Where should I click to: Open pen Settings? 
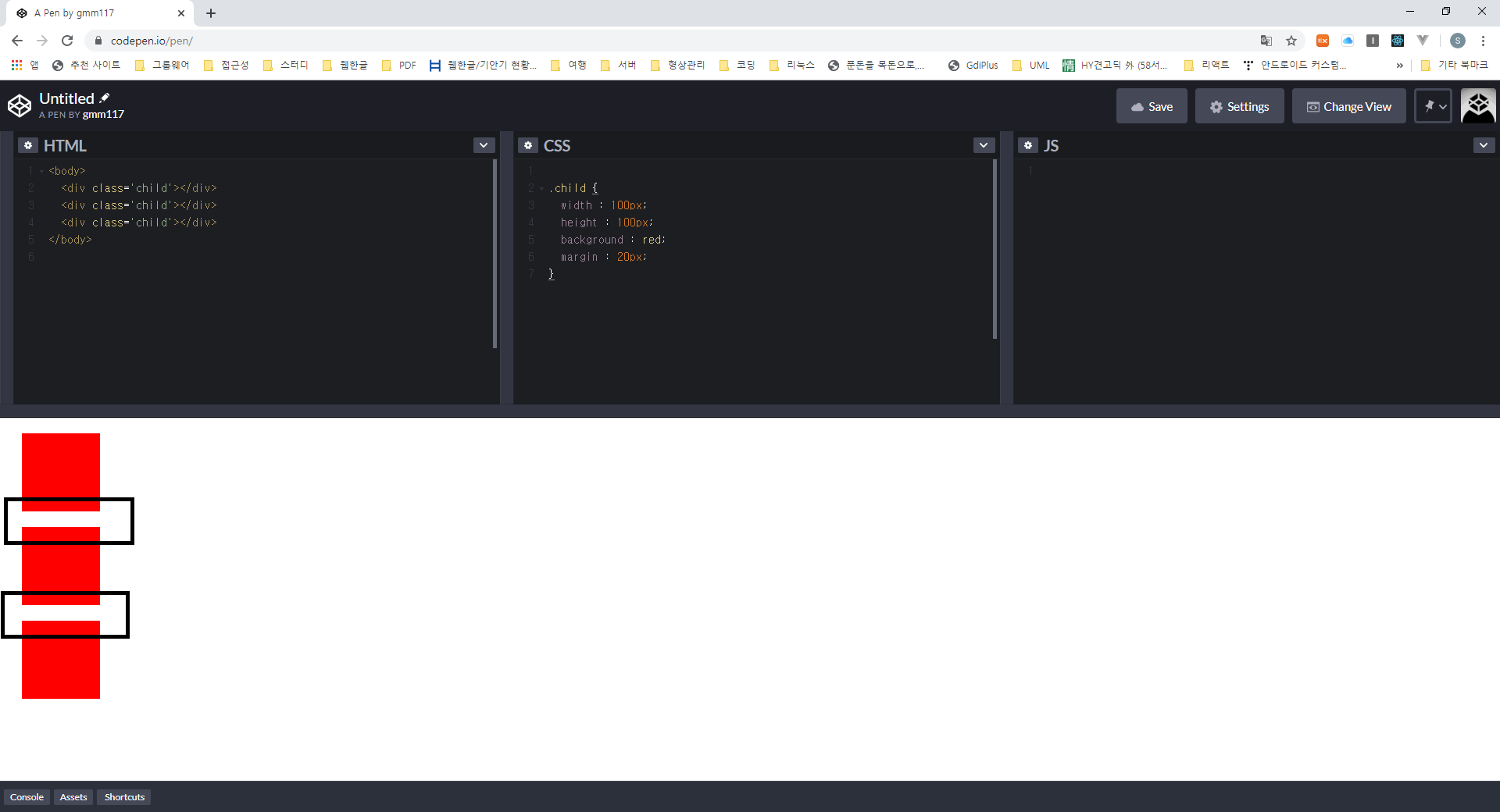(1239, 106)
